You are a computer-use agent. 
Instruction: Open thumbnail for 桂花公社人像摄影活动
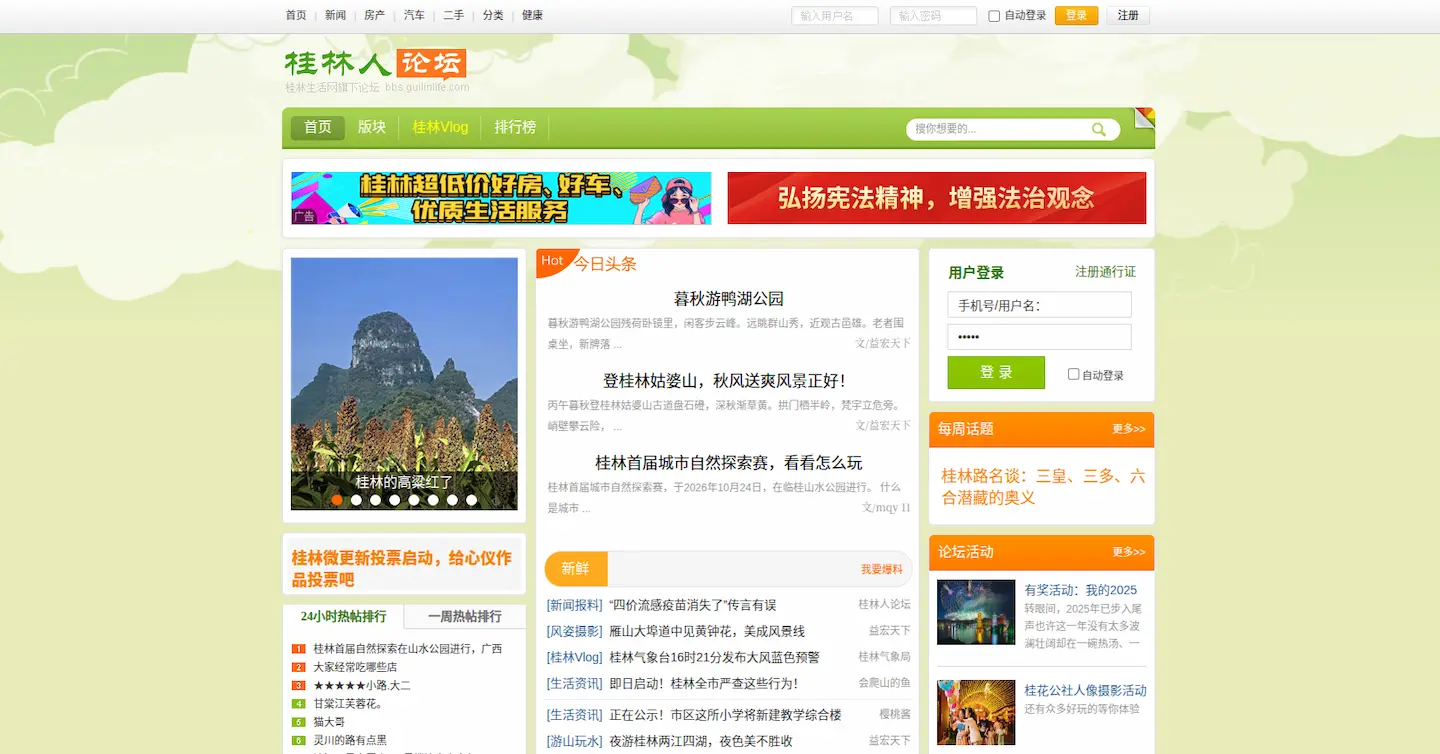pos(976,712)
